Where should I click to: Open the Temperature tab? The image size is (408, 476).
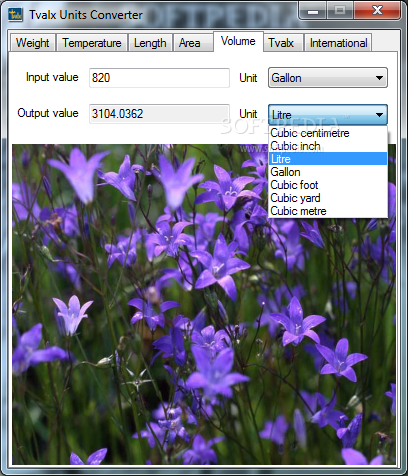click(92, 43)
